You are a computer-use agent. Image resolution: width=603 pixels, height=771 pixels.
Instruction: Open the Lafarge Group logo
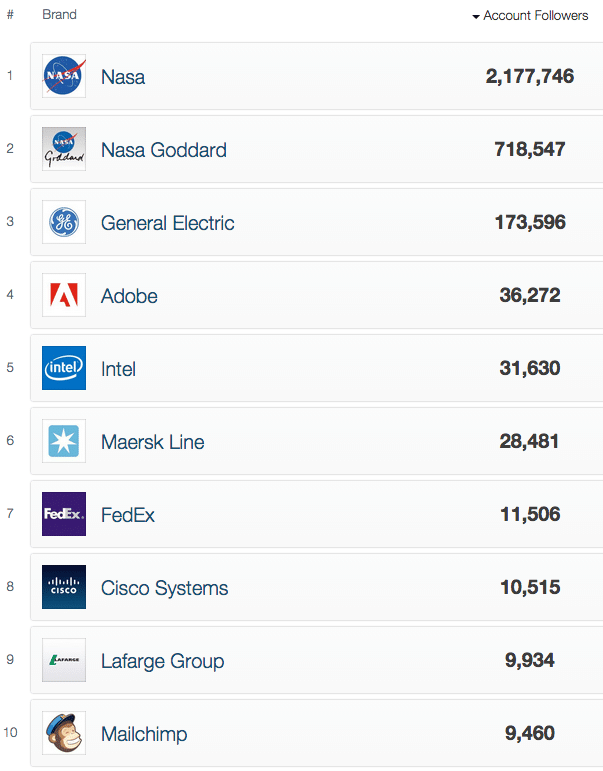(x=64, y=660)
